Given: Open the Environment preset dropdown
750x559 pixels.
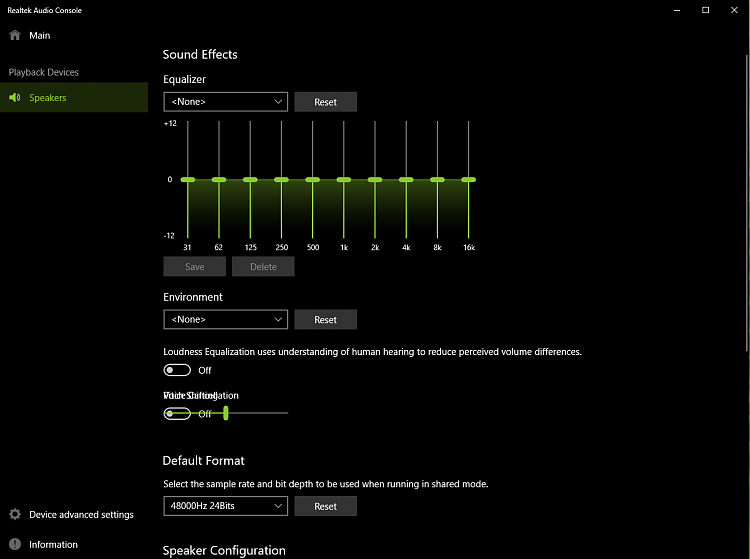Looking at the screenshot, I should point(225,319).
